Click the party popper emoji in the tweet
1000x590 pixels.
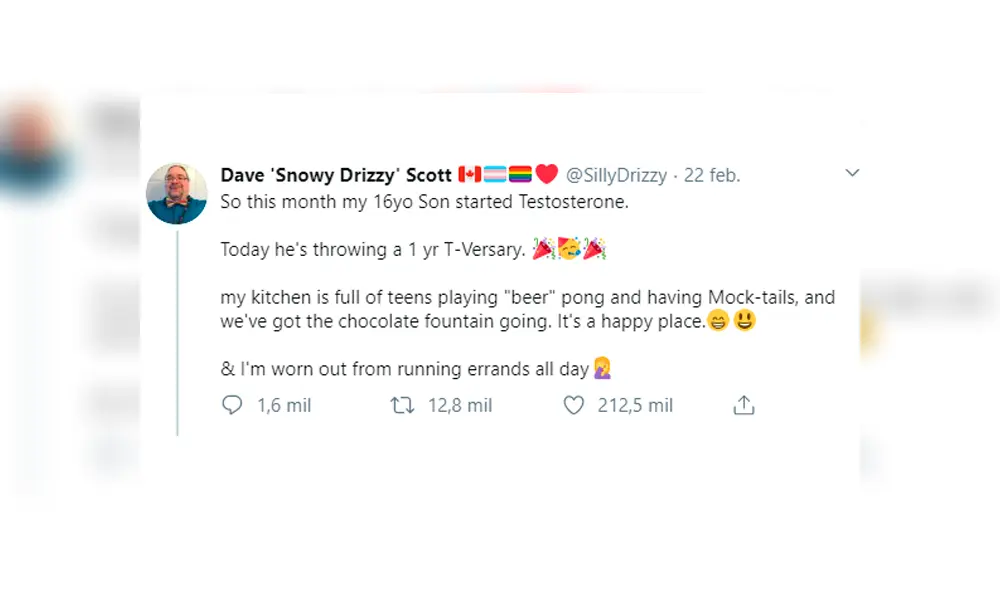click(x=543, y=248)
